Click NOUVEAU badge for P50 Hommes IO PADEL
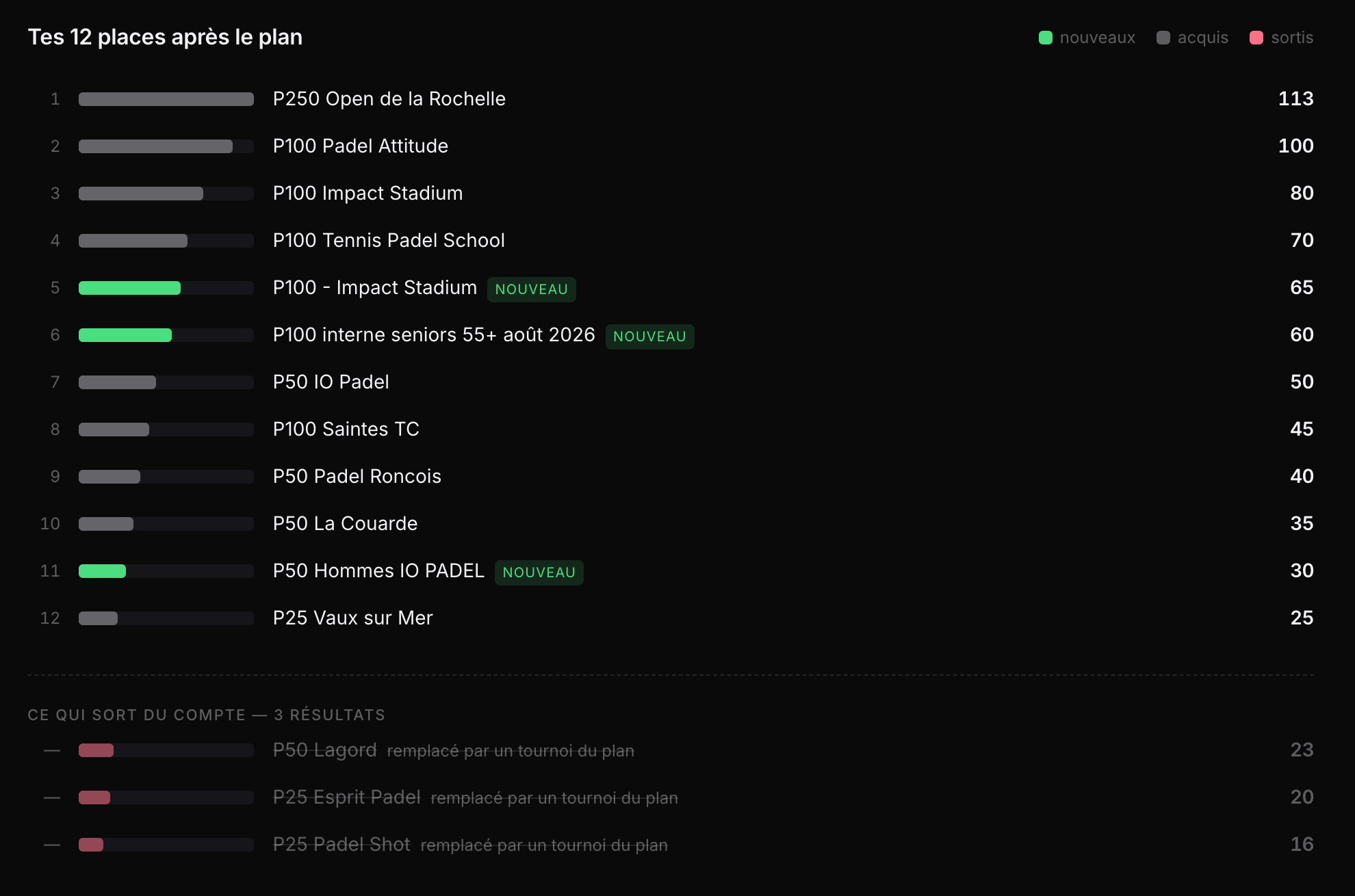 539,572
